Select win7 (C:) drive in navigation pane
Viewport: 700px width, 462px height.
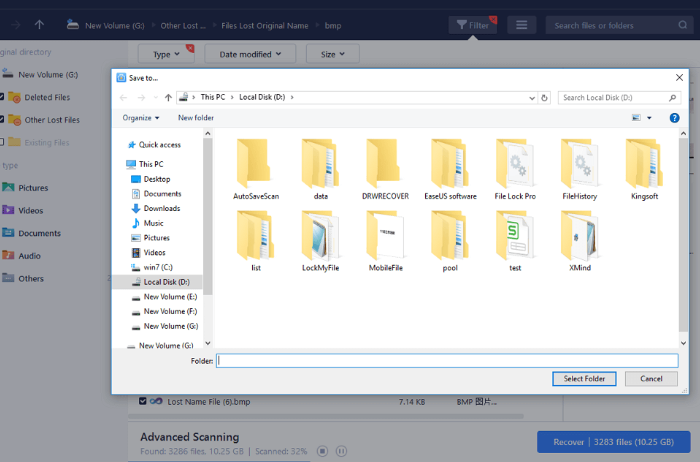pyautogui.click(x=152, y=267)
